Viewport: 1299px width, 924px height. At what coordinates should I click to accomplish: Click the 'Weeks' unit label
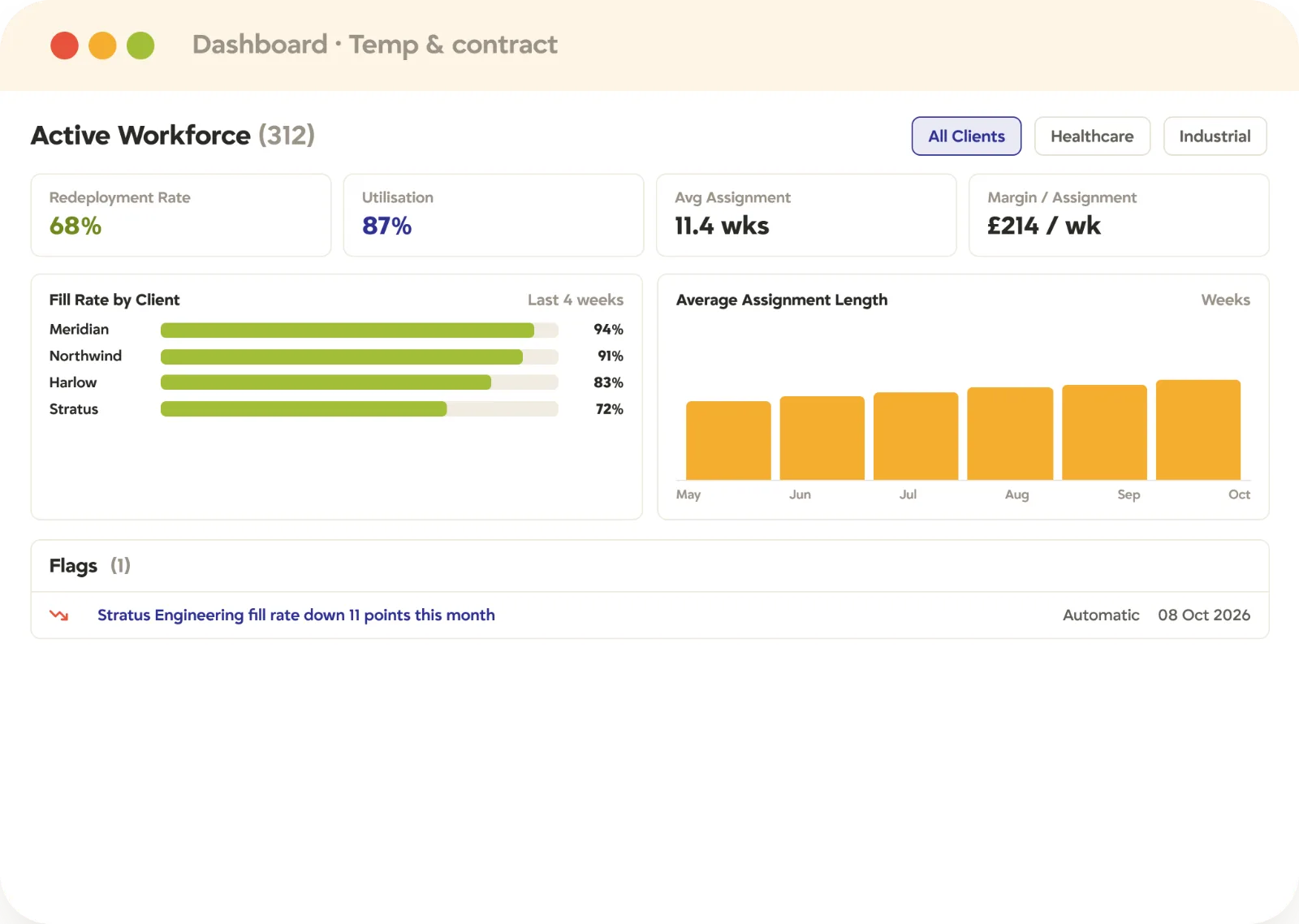[1226, 300]
